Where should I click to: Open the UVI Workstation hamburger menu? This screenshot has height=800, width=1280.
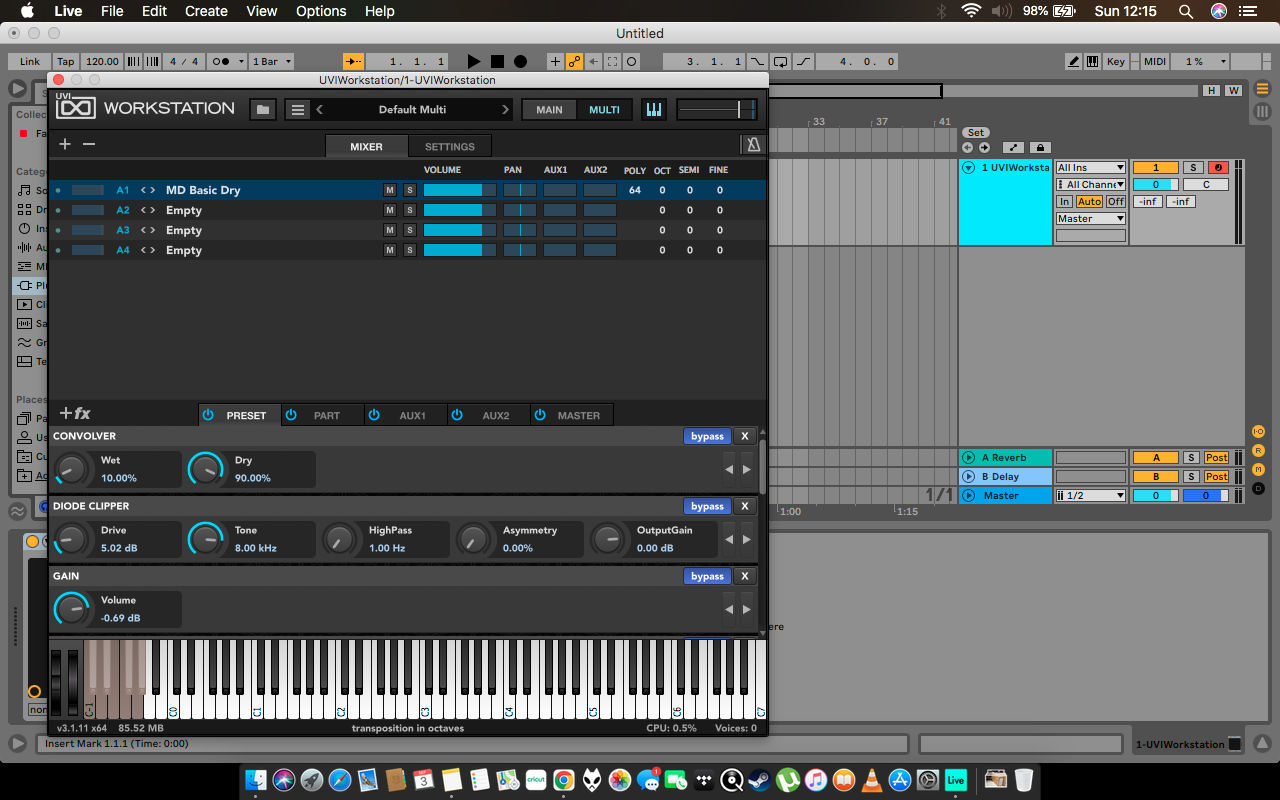point(297,109)
